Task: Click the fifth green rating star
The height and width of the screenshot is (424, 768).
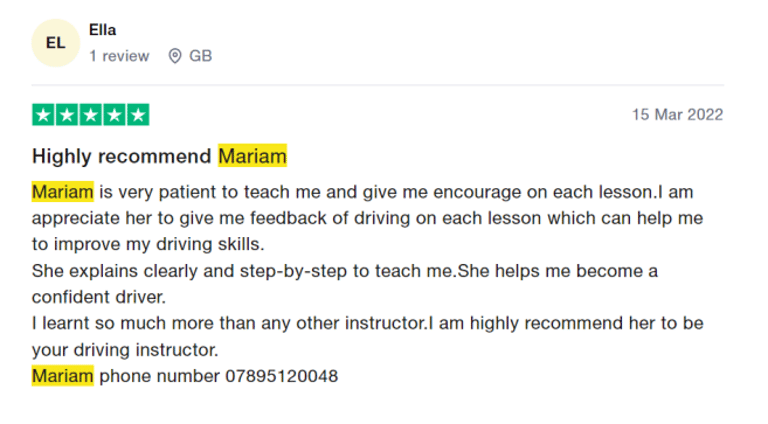Action: 138,115
